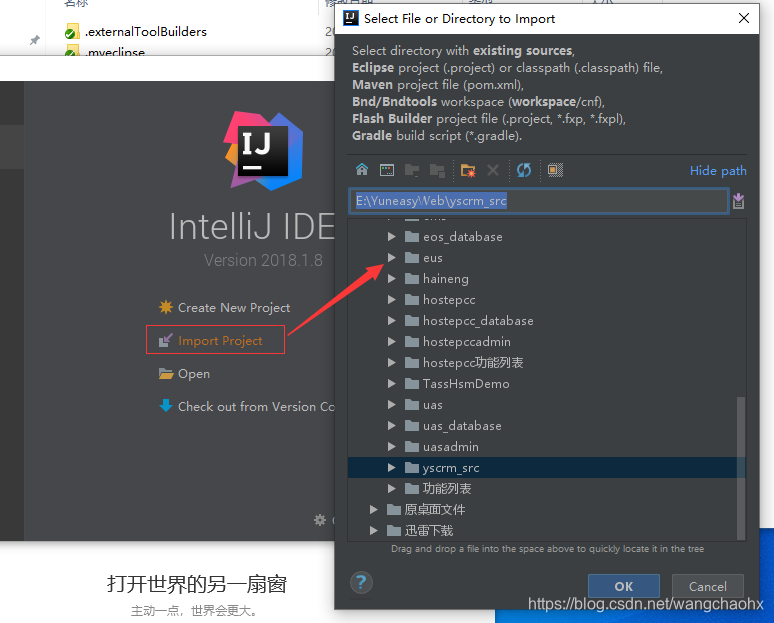
Task: Select the uas folder row
Action: (542, 405)
